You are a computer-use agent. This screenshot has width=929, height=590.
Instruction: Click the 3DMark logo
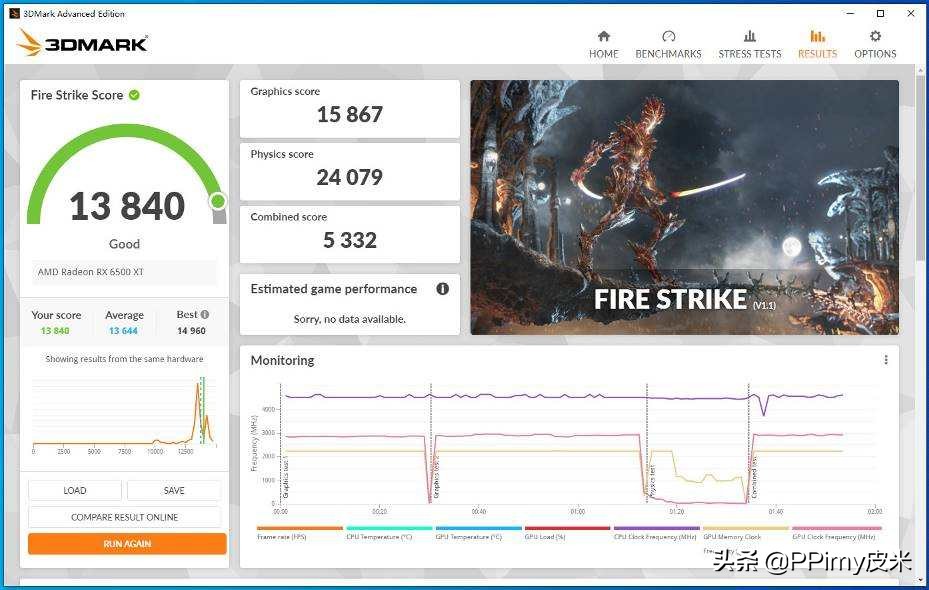[x=82, y=43]
